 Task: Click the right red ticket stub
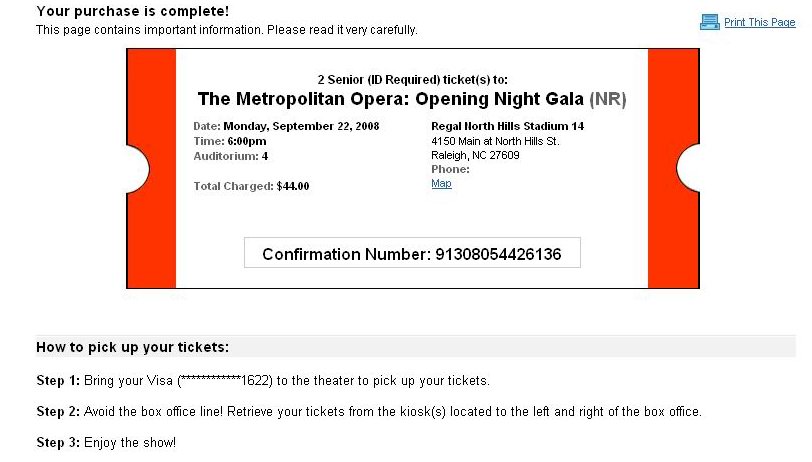coord(674,168)
